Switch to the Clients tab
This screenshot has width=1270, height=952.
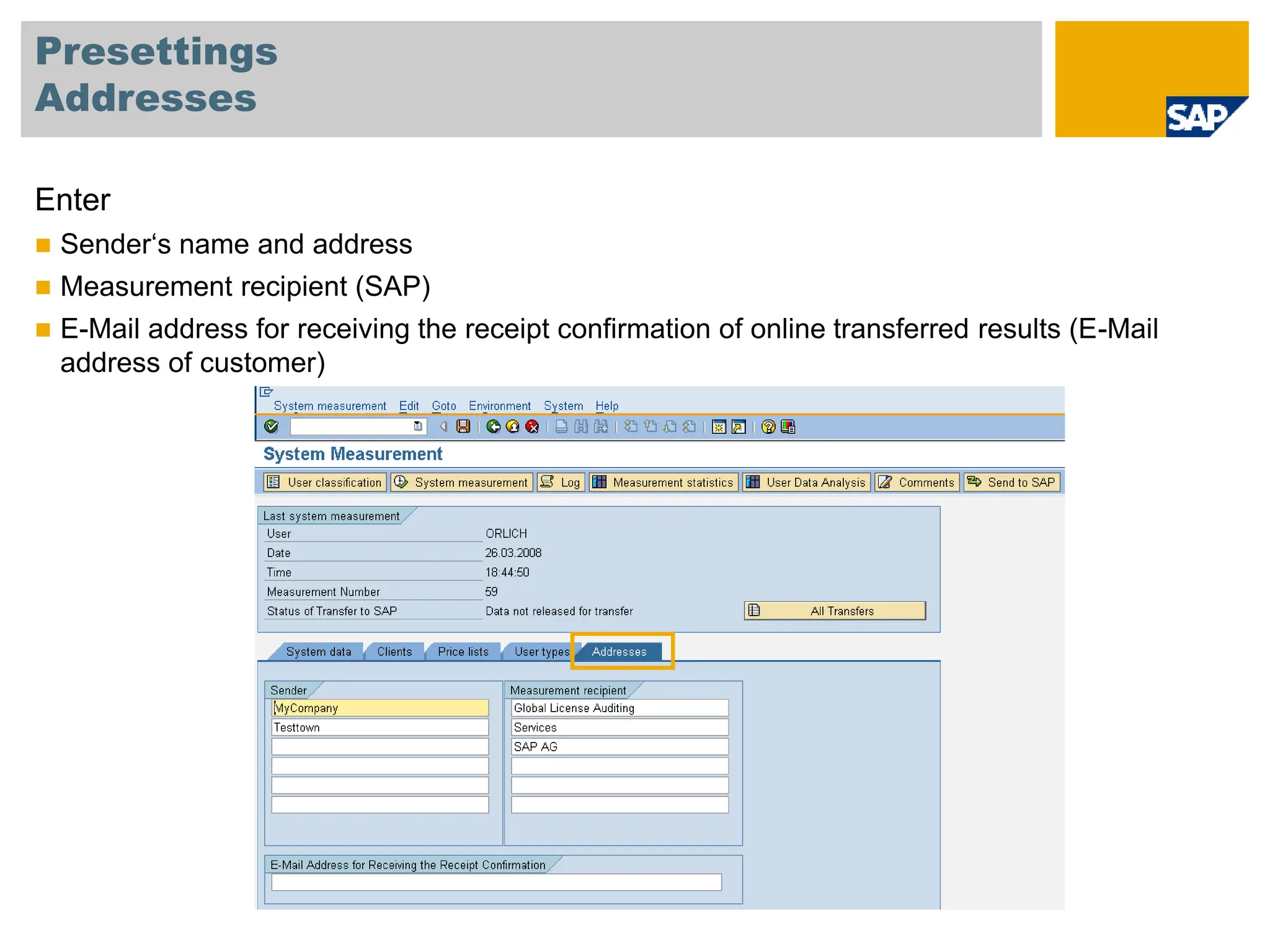(394, 651)
